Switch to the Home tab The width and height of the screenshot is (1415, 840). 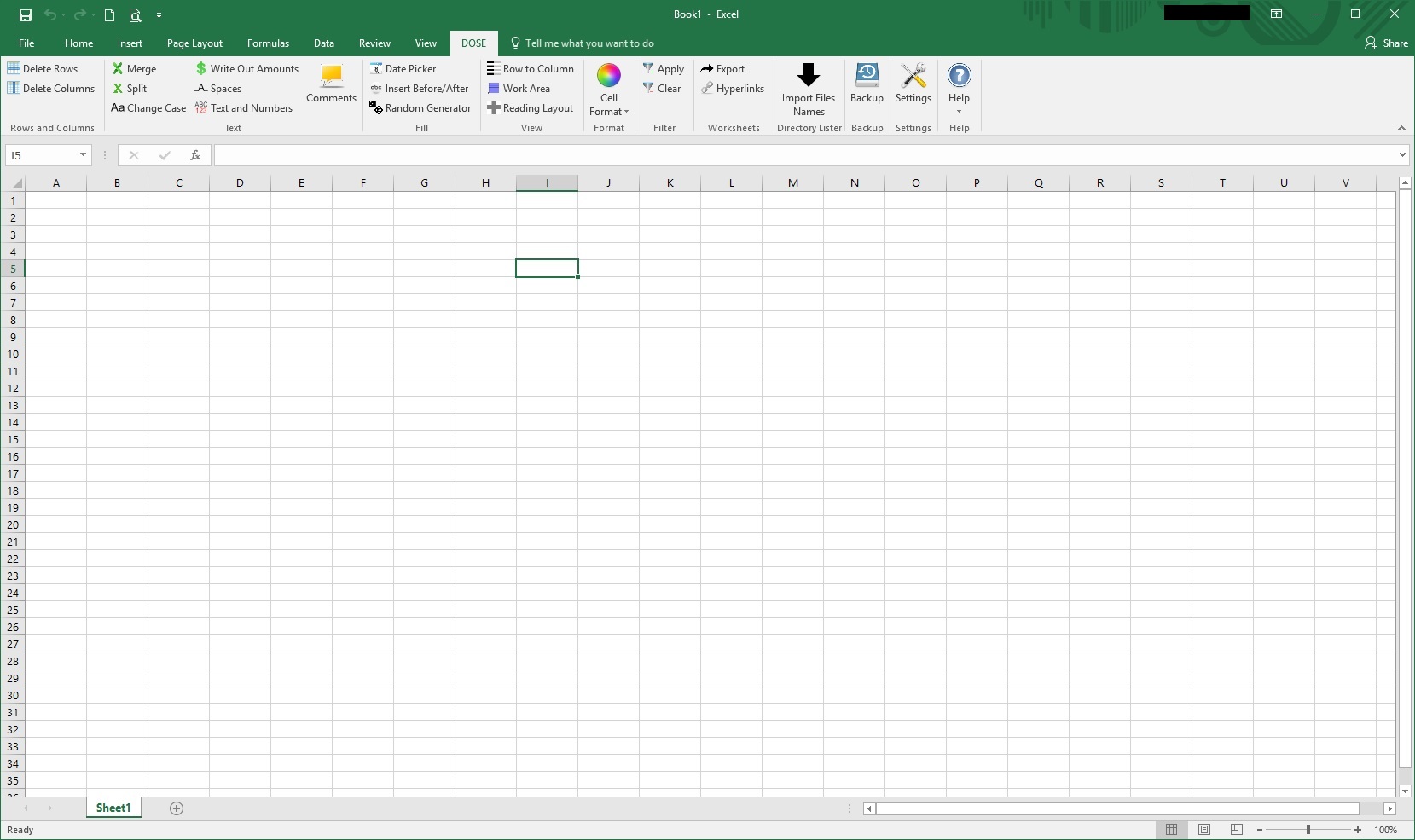pyautogui.click(x=78, y=43)
